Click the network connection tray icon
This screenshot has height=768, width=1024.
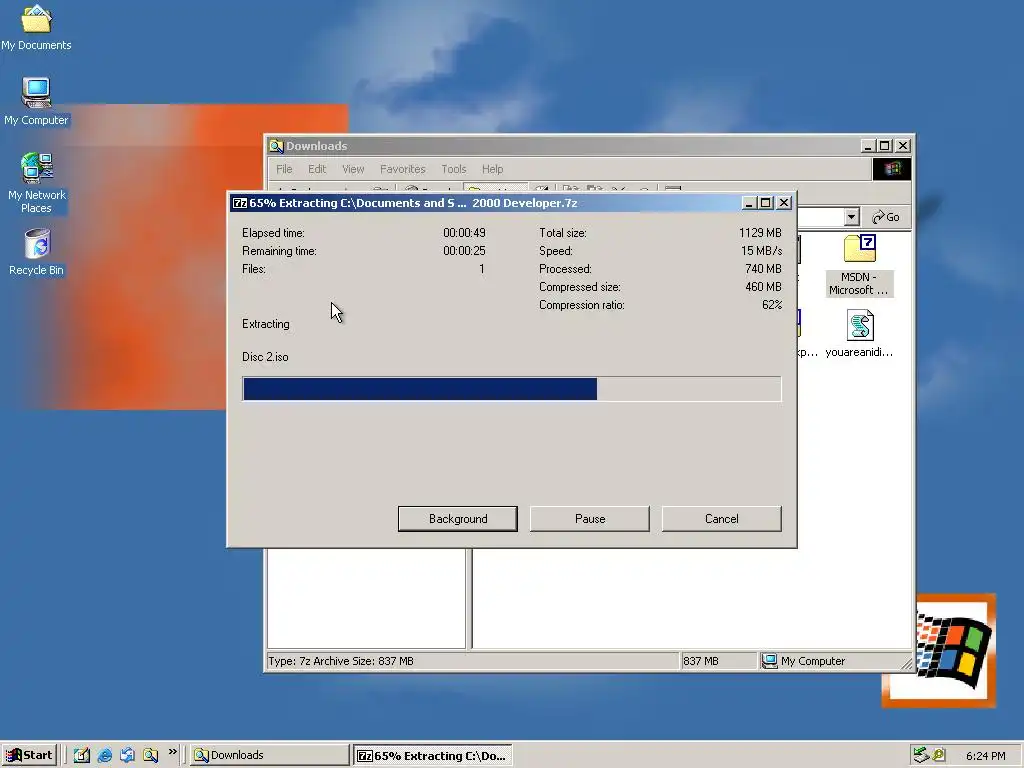click(921, 755)
